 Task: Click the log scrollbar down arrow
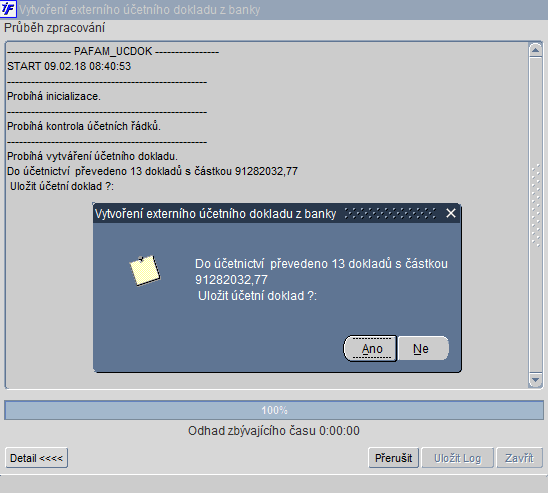pyautogui.click(x=535, y=379)
